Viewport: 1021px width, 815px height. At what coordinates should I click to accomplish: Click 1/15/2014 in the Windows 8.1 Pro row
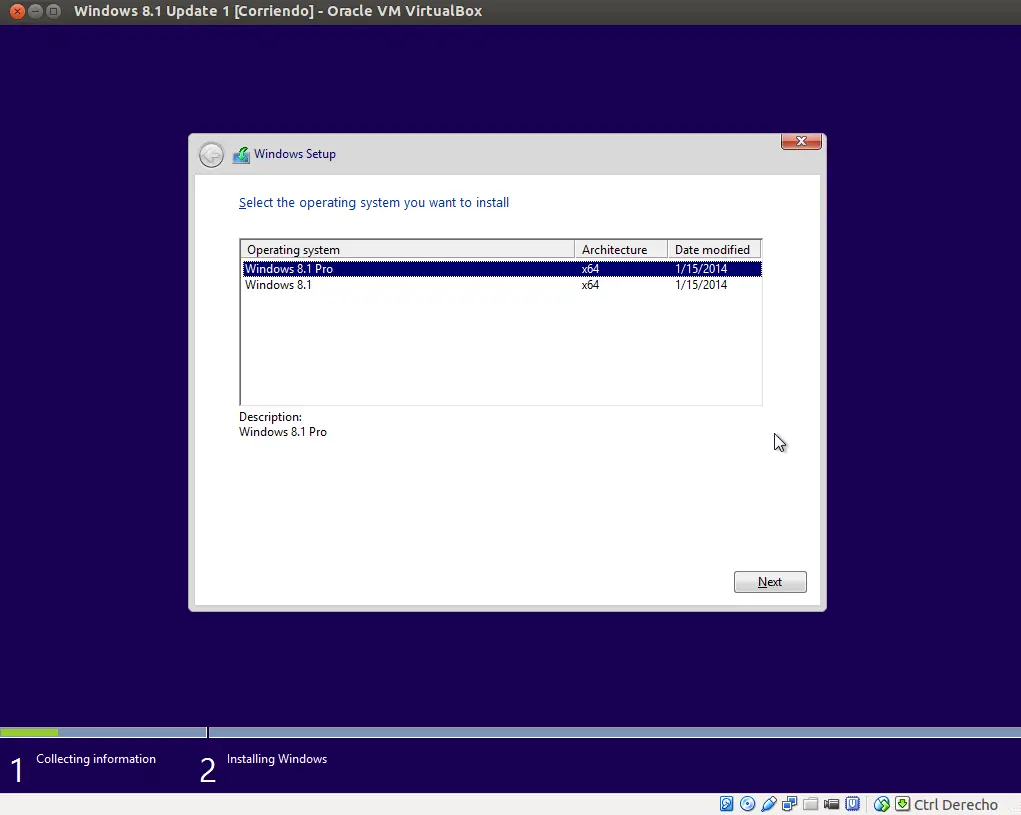point(701,269)
